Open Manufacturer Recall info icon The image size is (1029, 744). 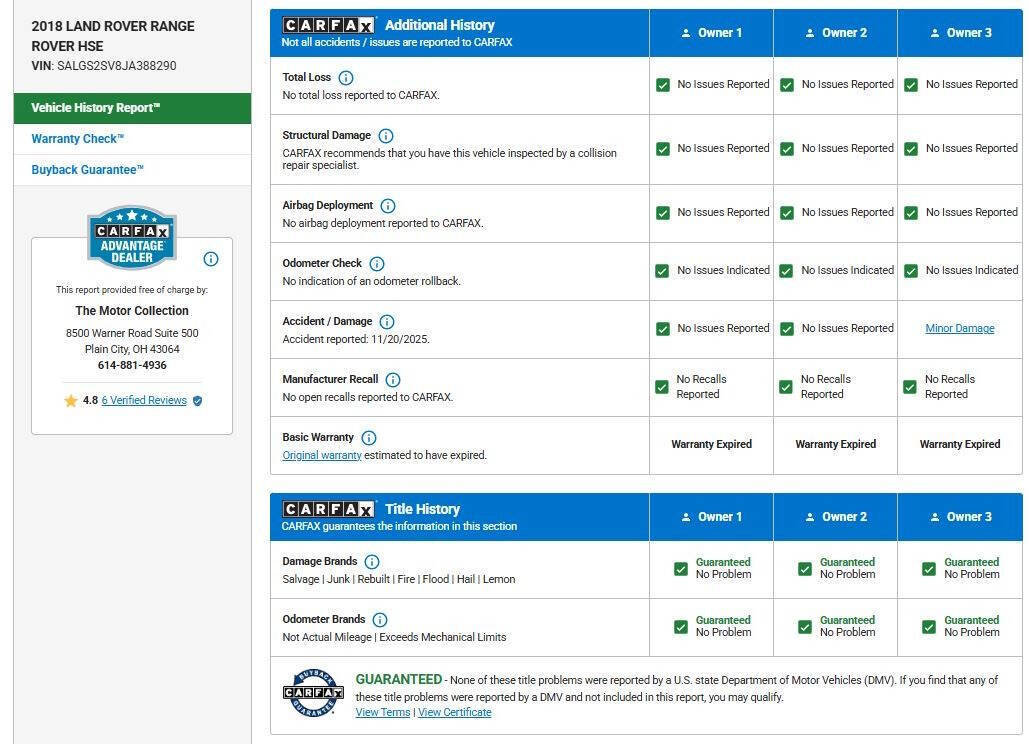point(393,380)
